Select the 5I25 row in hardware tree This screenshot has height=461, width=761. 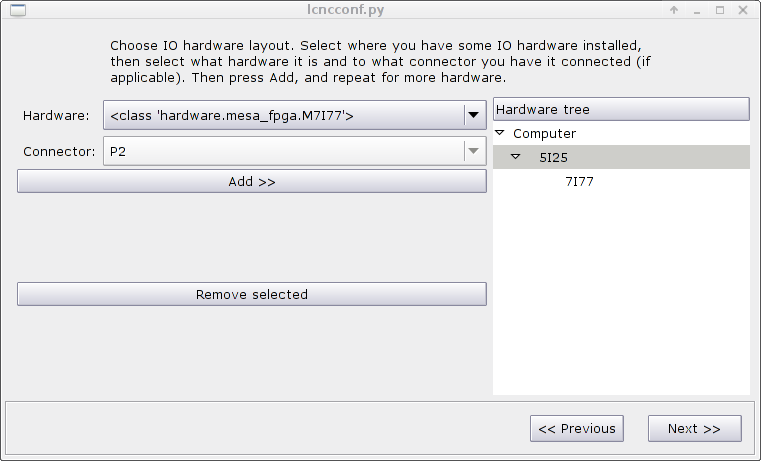click(621, 157)
